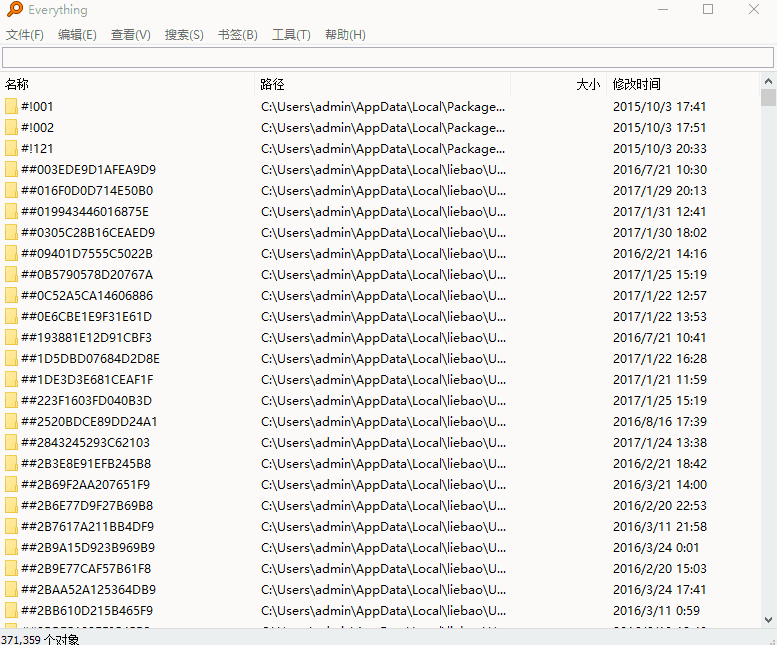Click the vertical scrollbar thumb

(768, 98)
